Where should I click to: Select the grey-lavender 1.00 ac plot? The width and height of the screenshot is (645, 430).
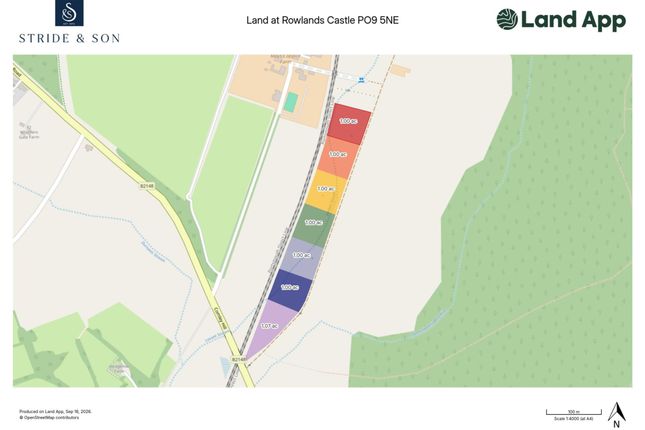point(302,258)
